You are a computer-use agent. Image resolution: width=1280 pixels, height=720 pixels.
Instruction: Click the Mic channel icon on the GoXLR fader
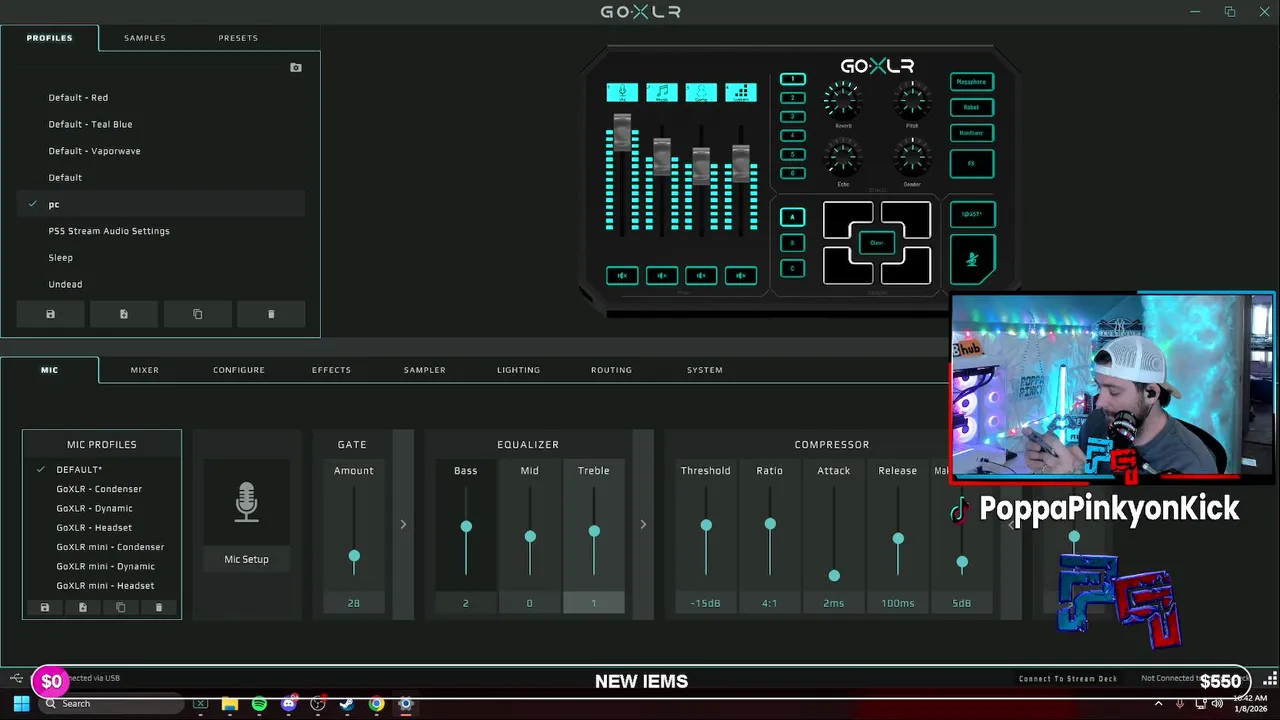point(622,92)
